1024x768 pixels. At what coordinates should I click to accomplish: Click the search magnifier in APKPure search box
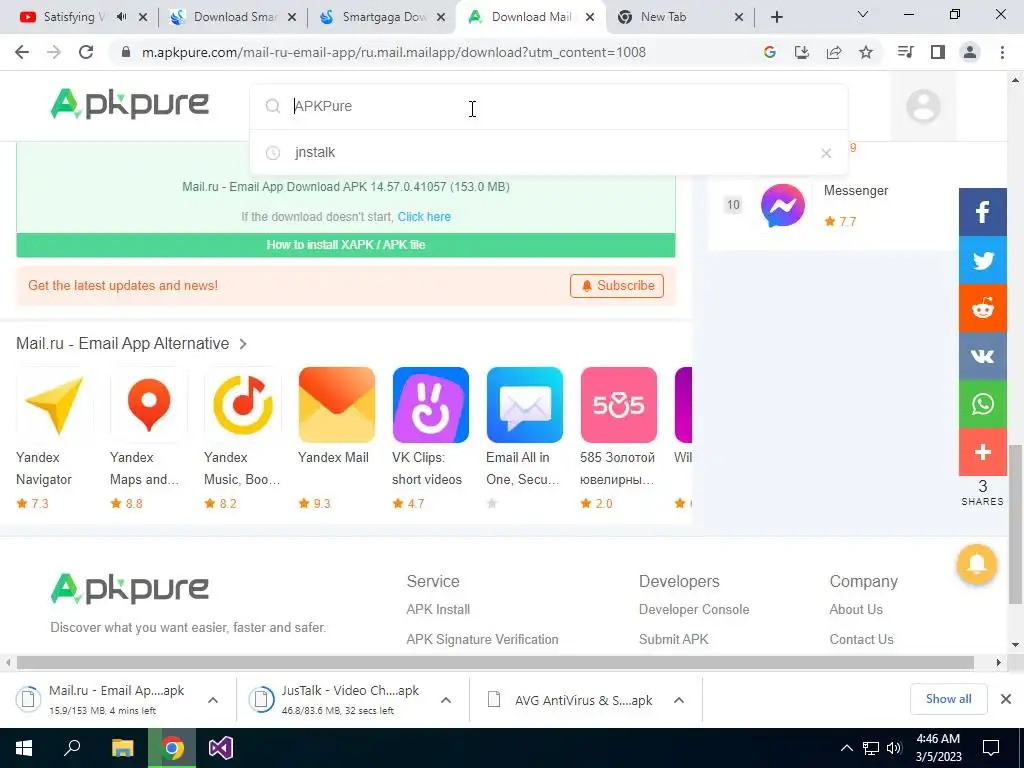click(x=273, y=106)
